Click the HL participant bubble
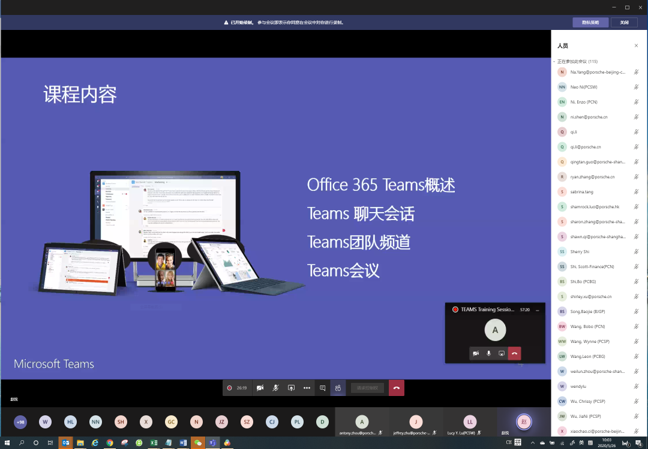Image resolution: width=648 pixels, height=449 pixels. [71, 422]
